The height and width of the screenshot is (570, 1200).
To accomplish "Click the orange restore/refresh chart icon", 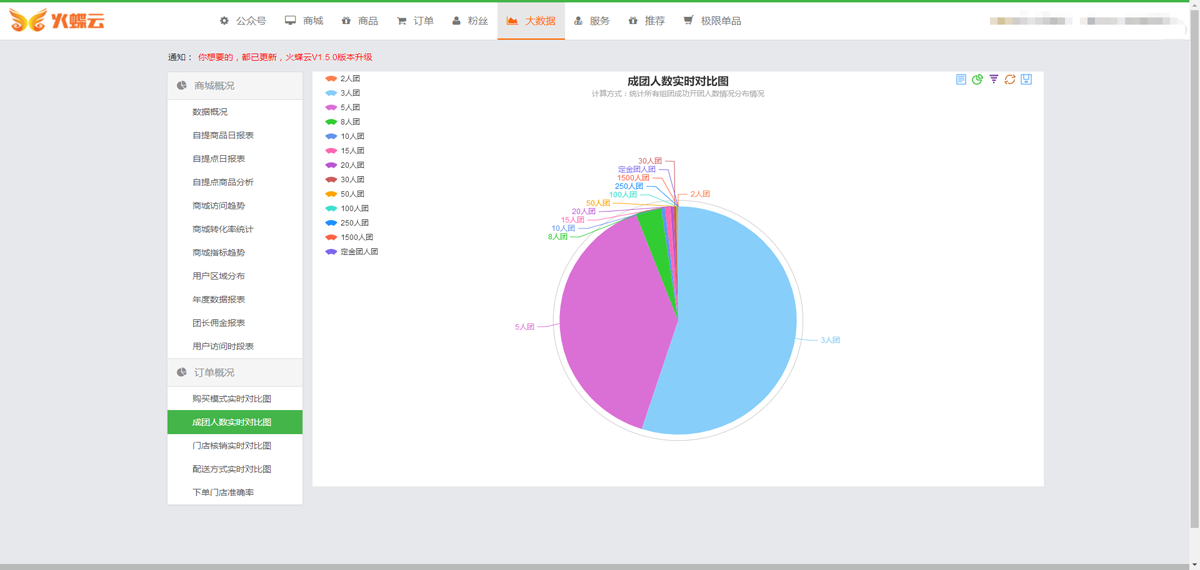I will tap(1010, 79).
